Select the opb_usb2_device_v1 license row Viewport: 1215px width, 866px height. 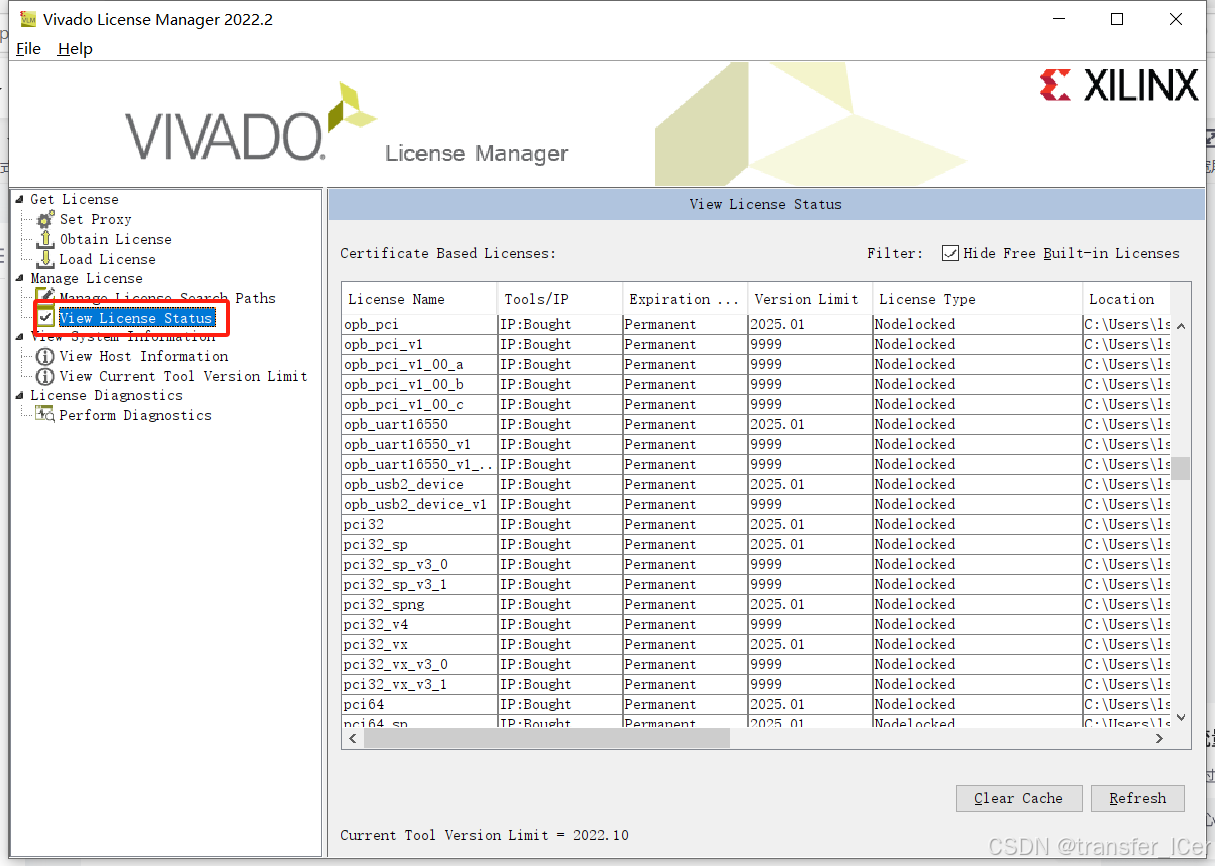756,504
